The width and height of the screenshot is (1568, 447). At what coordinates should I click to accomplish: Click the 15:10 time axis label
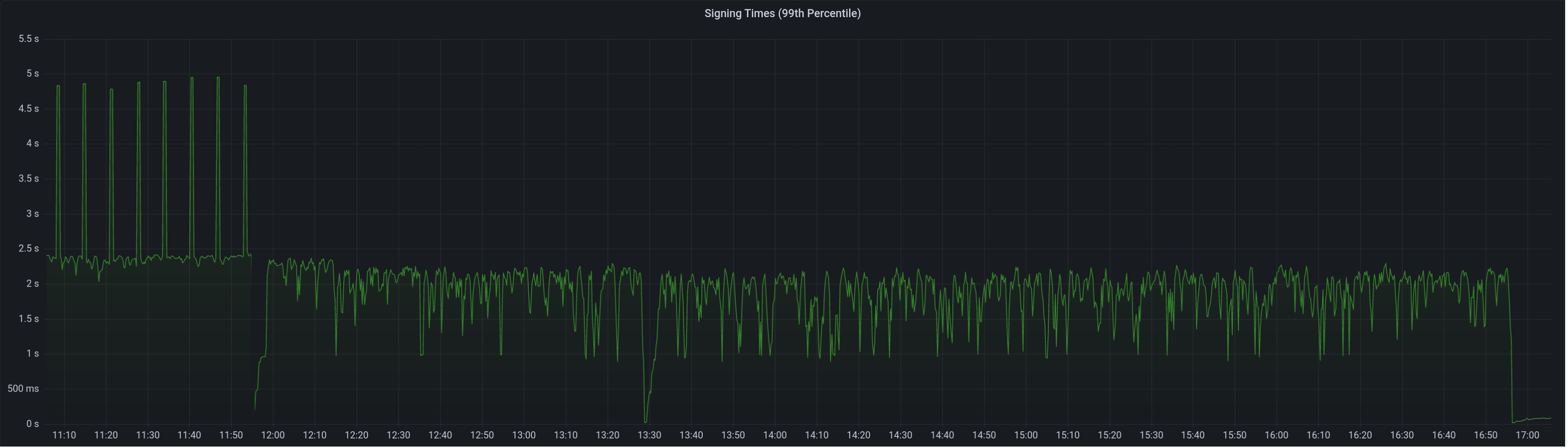(x=1067, y=436)
